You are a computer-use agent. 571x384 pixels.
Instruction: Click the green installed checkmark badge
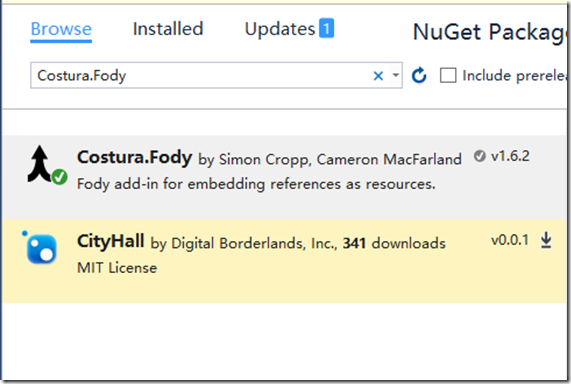[59, 177]
